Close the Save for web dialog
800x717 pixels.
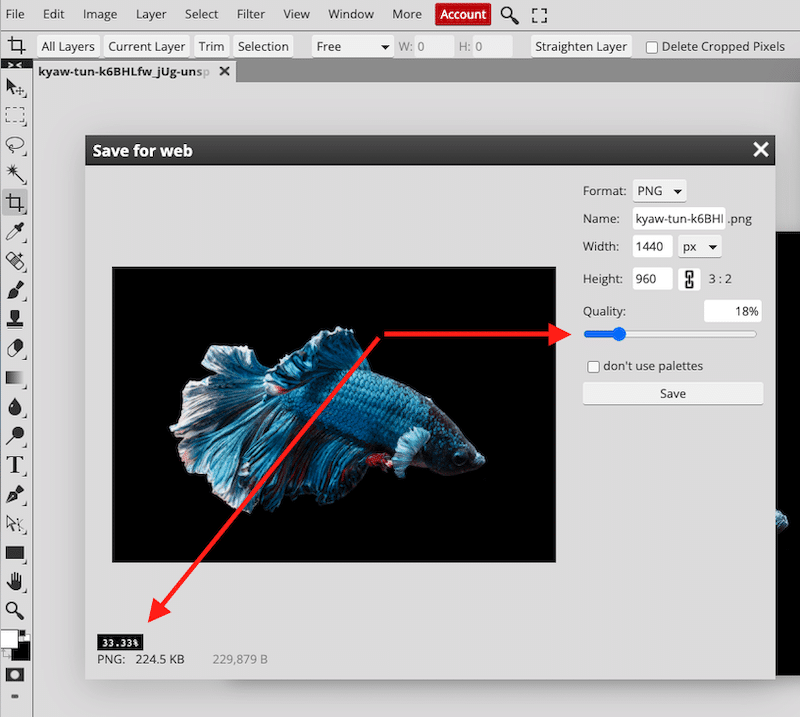coord(761,150)
